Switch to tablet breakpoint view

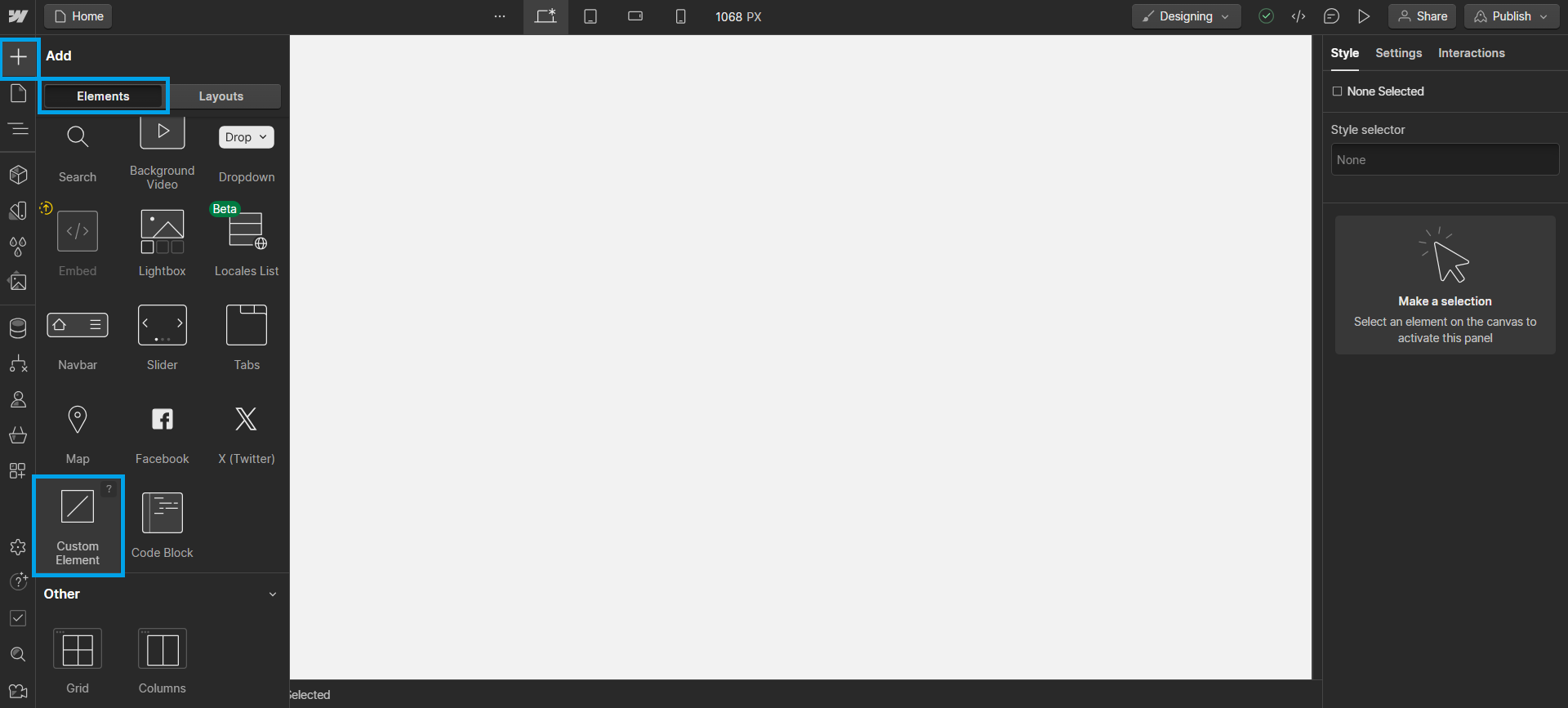coord(590,16)
